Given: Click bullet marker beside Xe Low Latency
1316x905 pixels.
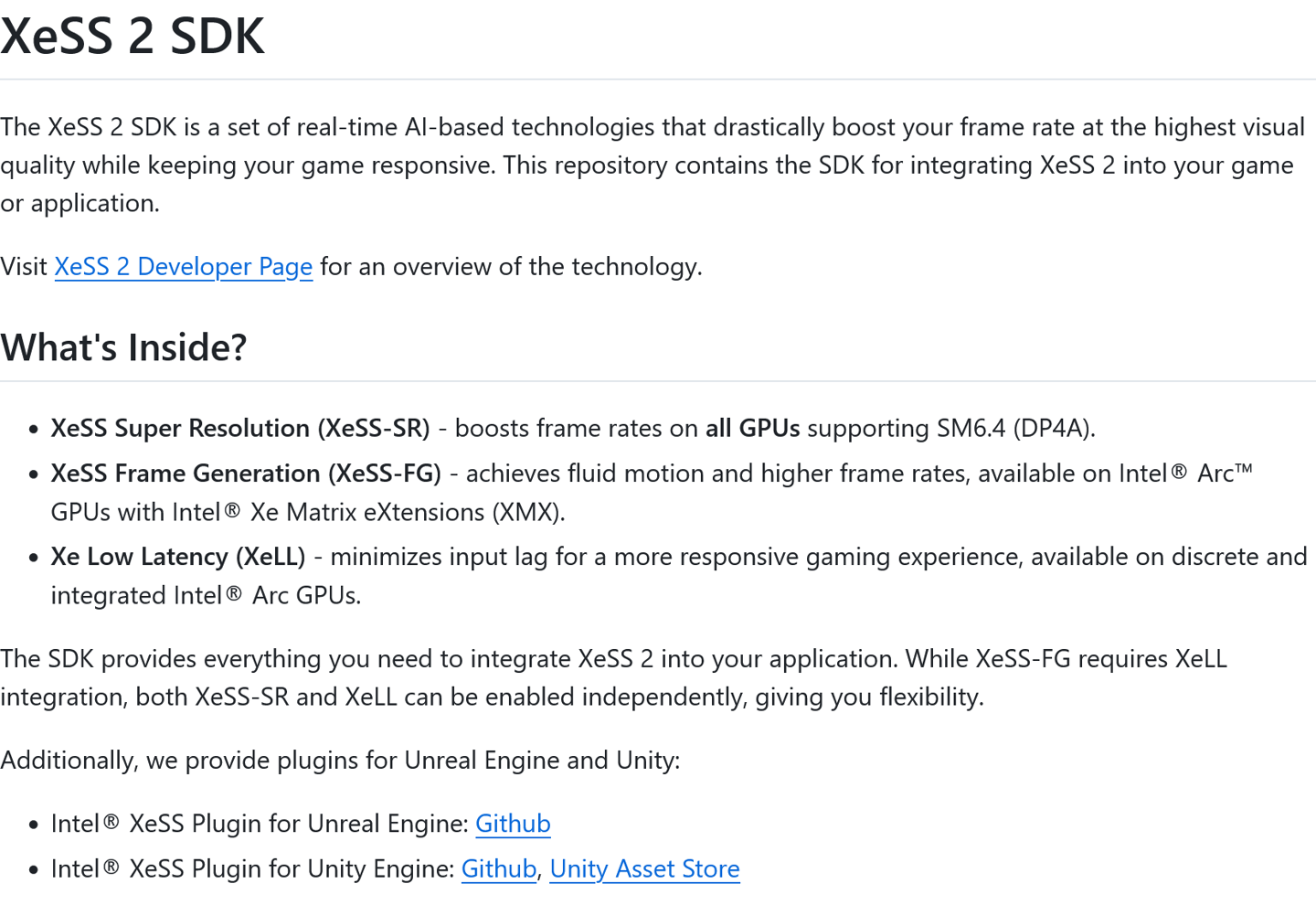Looking at the screenshot, I should coord(34,558).
